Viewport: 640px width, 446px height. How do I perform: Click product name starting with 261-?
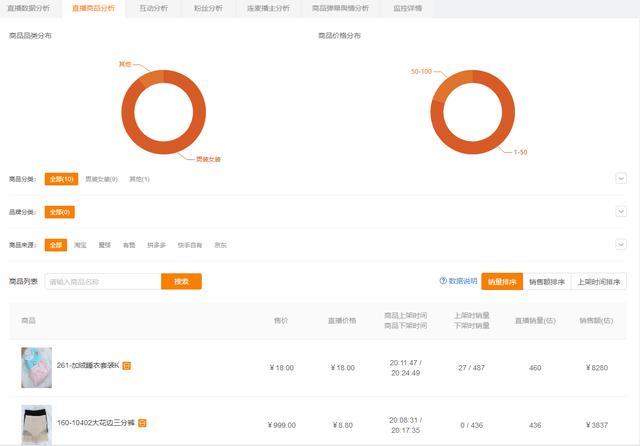pyautogui.click(x=88, y=365)
